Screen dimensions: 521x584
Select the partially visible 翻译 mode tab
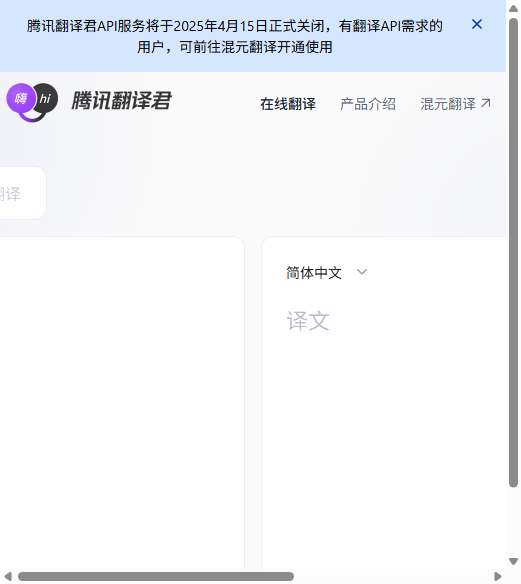pos(22,193)
